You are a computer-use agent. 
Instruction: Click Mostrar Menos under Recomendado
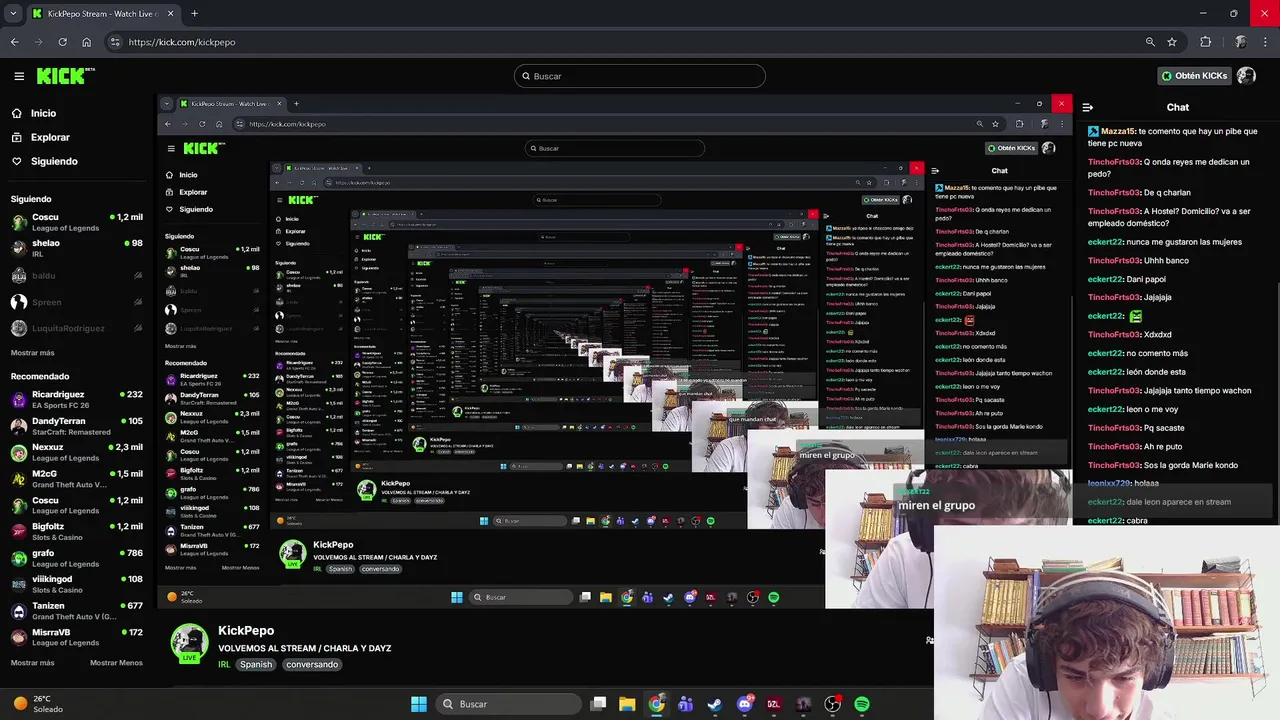click(116, 663)
